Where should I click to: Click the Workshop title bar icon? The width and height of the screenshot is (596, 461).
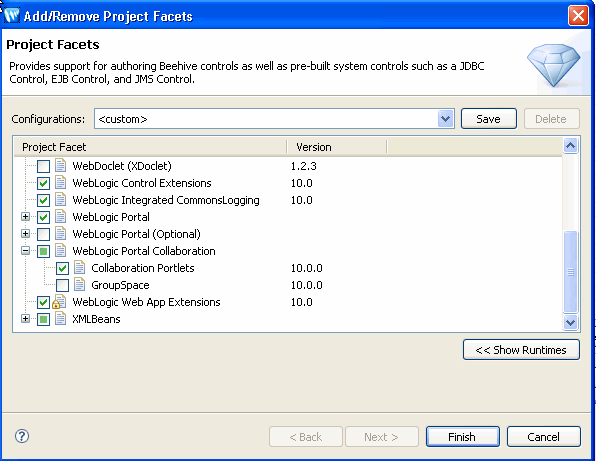11,16
